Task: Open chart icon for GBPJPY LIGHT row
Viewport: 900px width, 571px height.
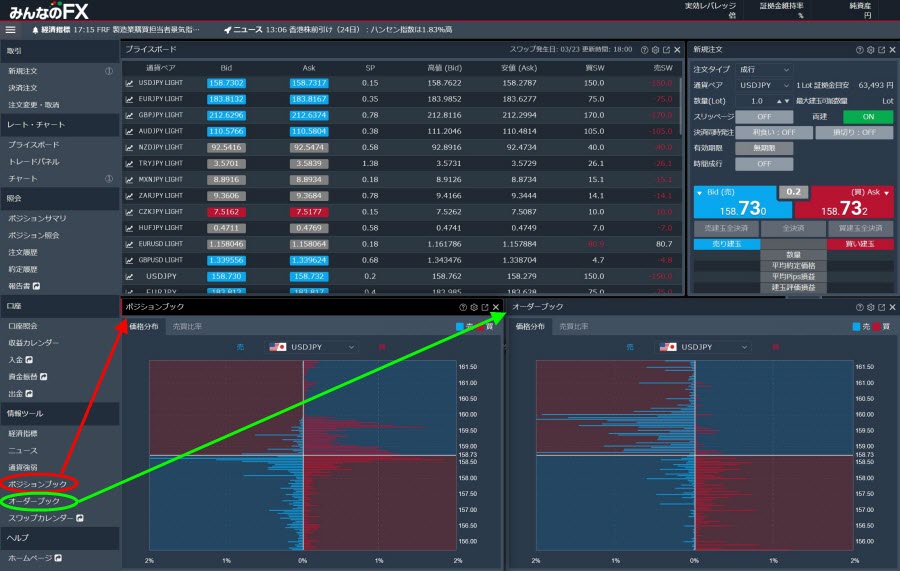Action: point(129,115)
